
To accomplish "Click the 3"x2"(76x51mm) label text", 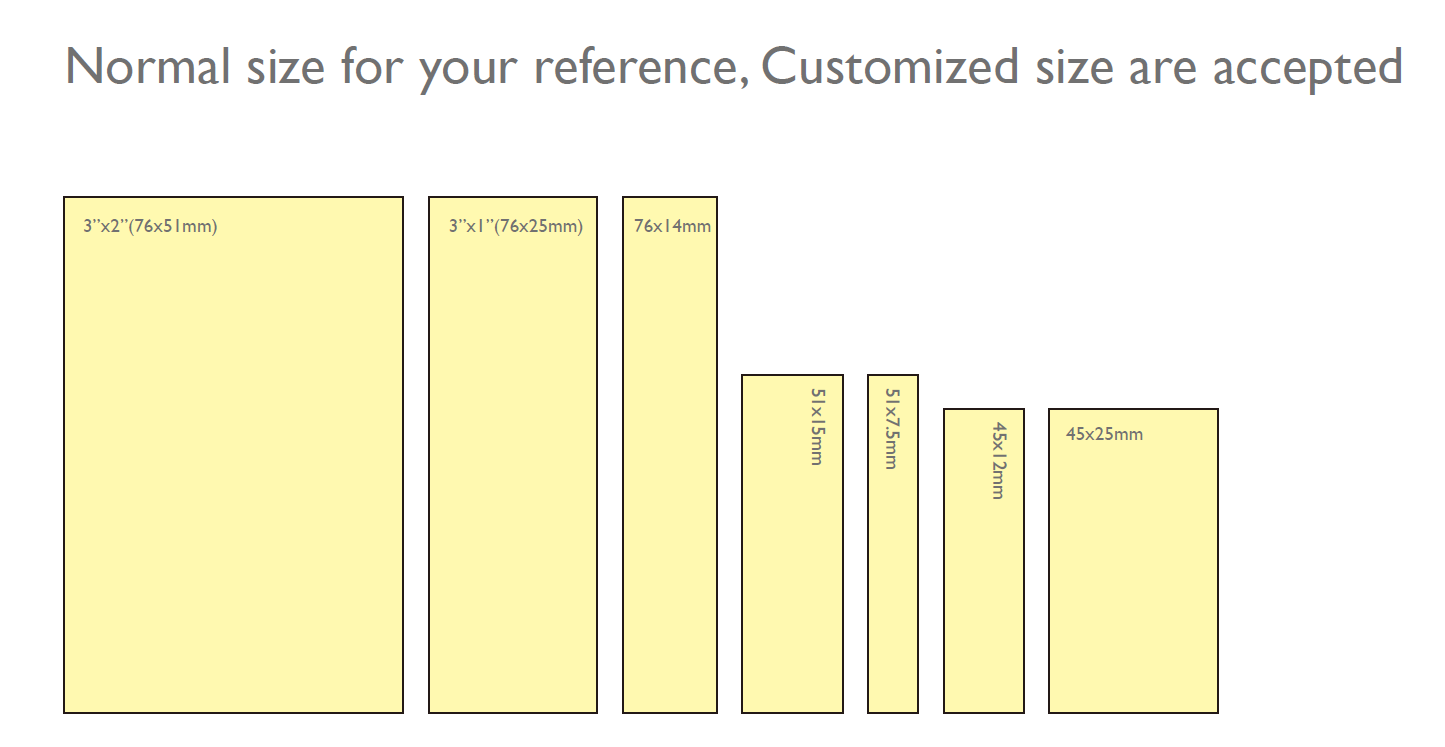I will [x=150, y=226].
